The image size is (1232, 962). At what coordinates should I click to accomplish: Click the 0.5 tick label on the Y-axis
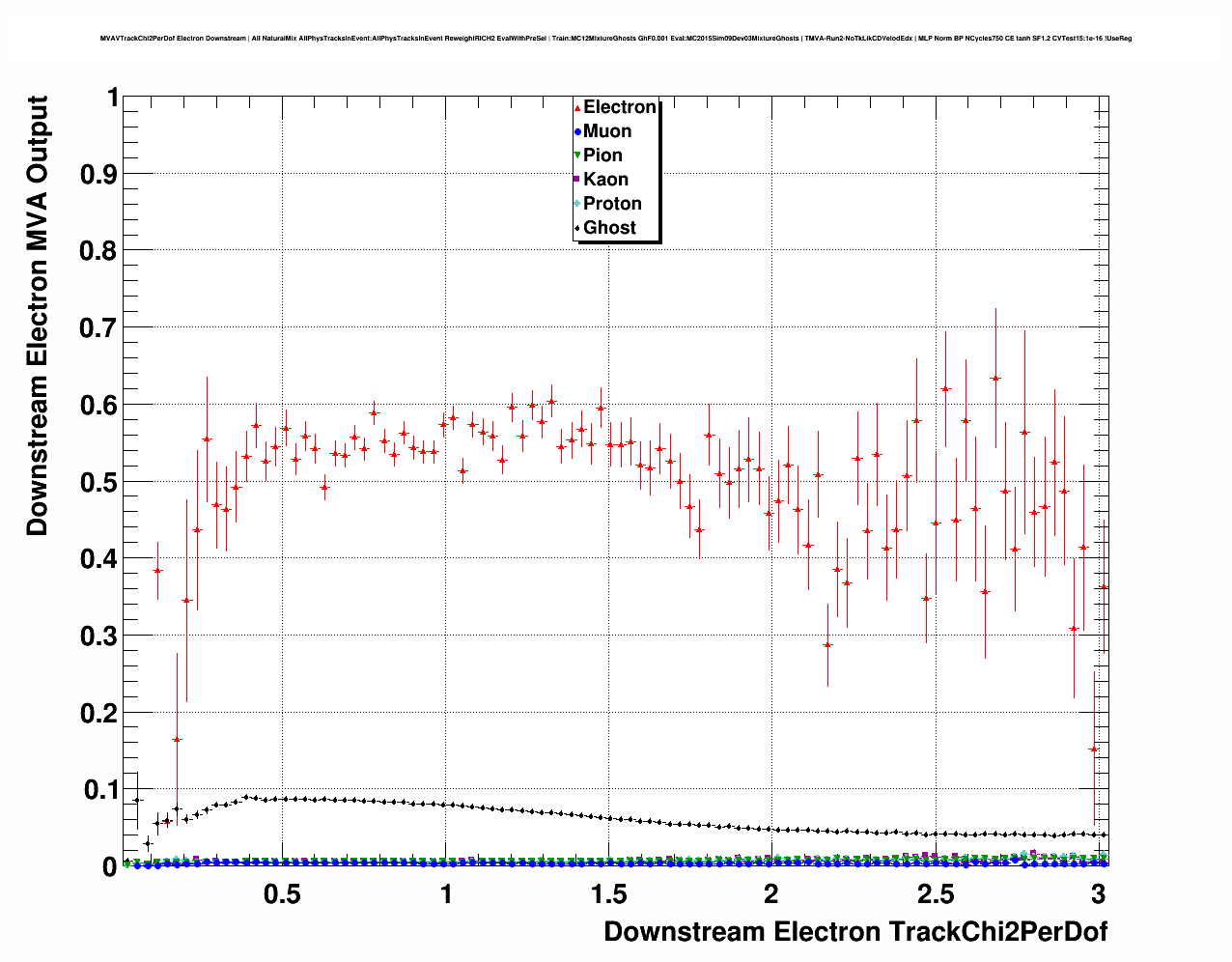(97, 482)
